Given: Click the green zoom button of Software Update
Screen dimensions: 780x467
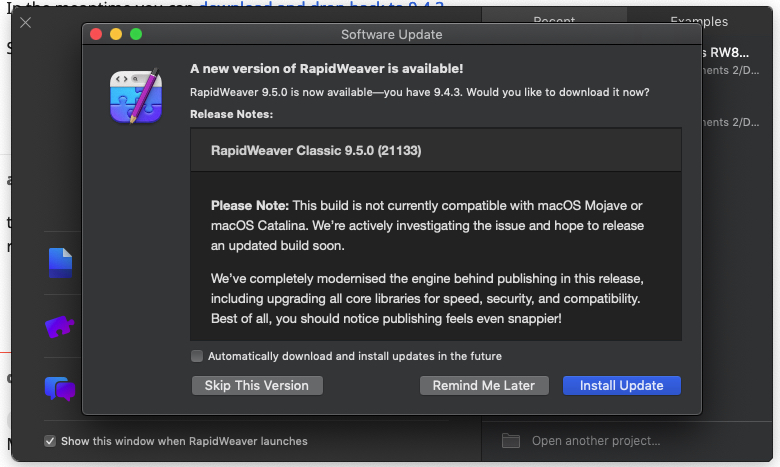Looking at the screenshot, I should pos(136,34).
